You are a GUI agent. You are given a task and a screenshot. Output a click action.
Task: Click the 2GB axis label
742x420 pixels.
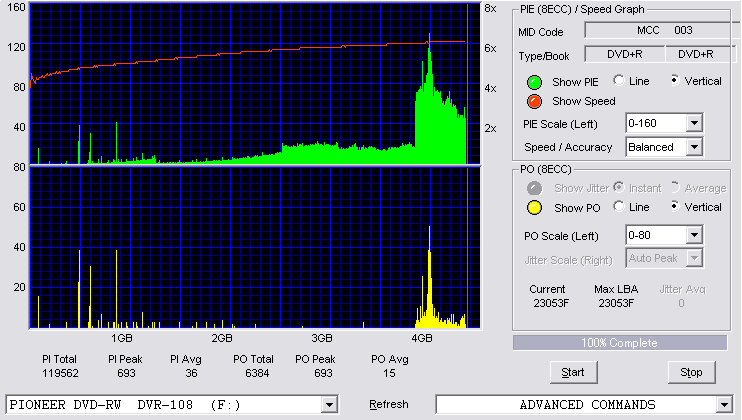(221, 338)
